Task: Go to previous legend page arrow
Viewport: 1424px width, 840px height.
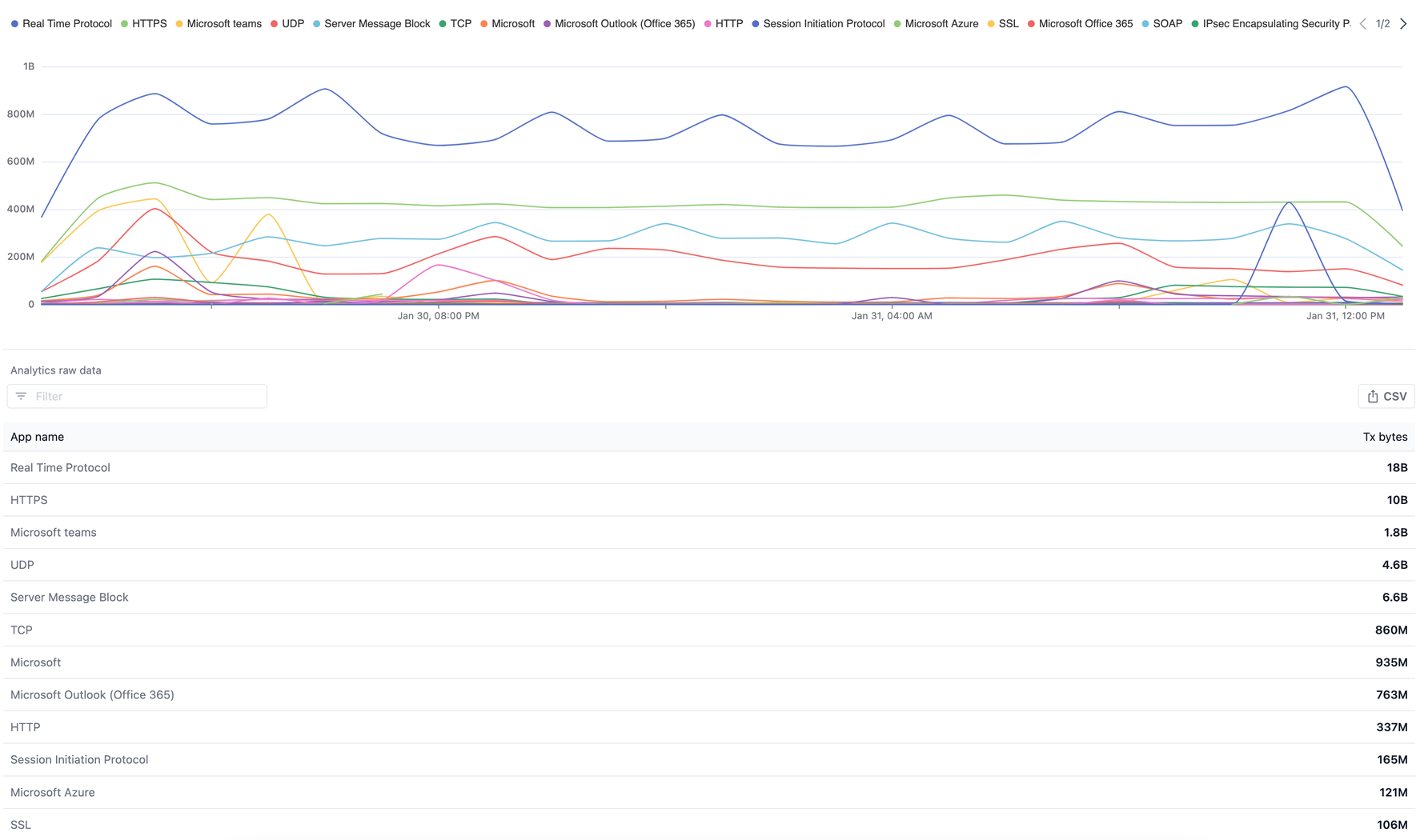Action: [1362, 24]
